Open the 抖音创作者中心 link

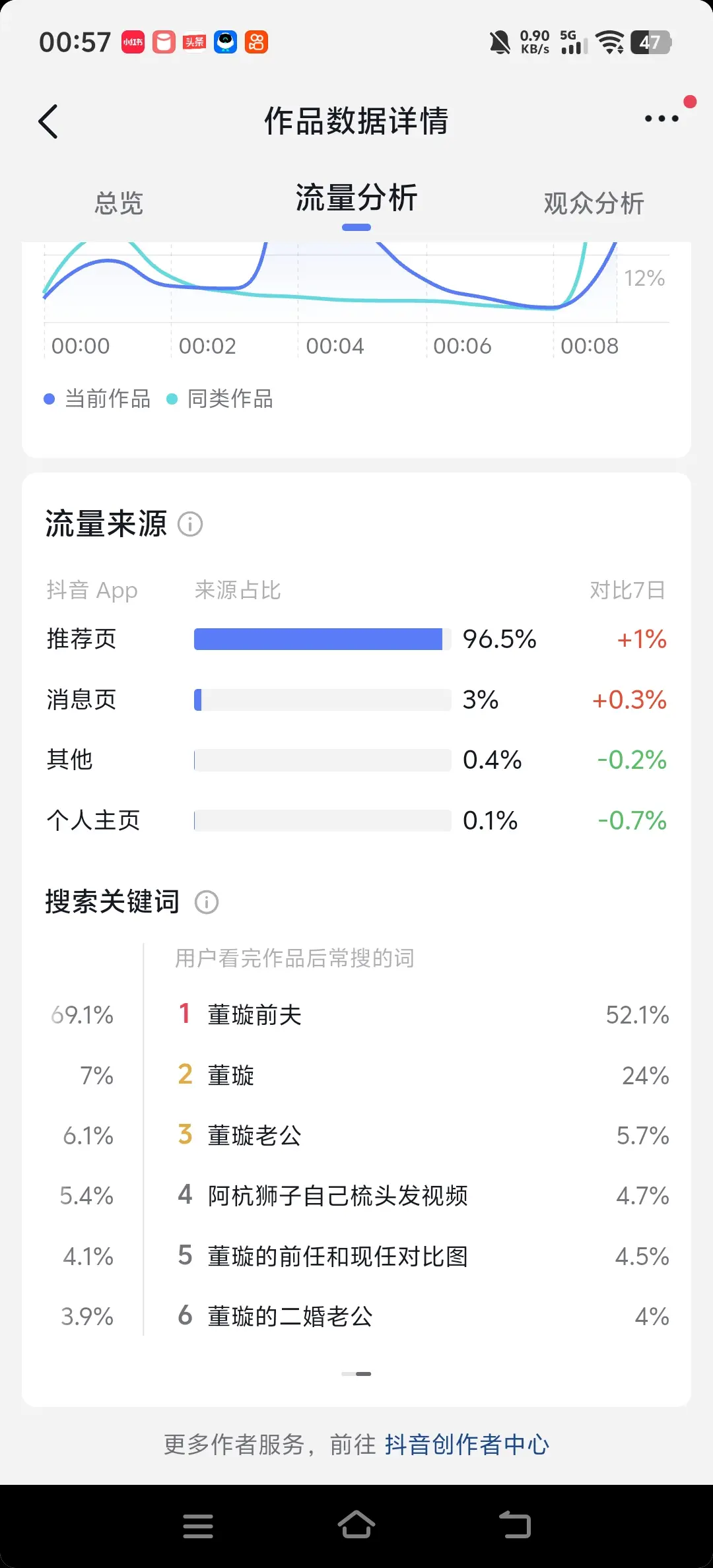point(467,1445)
